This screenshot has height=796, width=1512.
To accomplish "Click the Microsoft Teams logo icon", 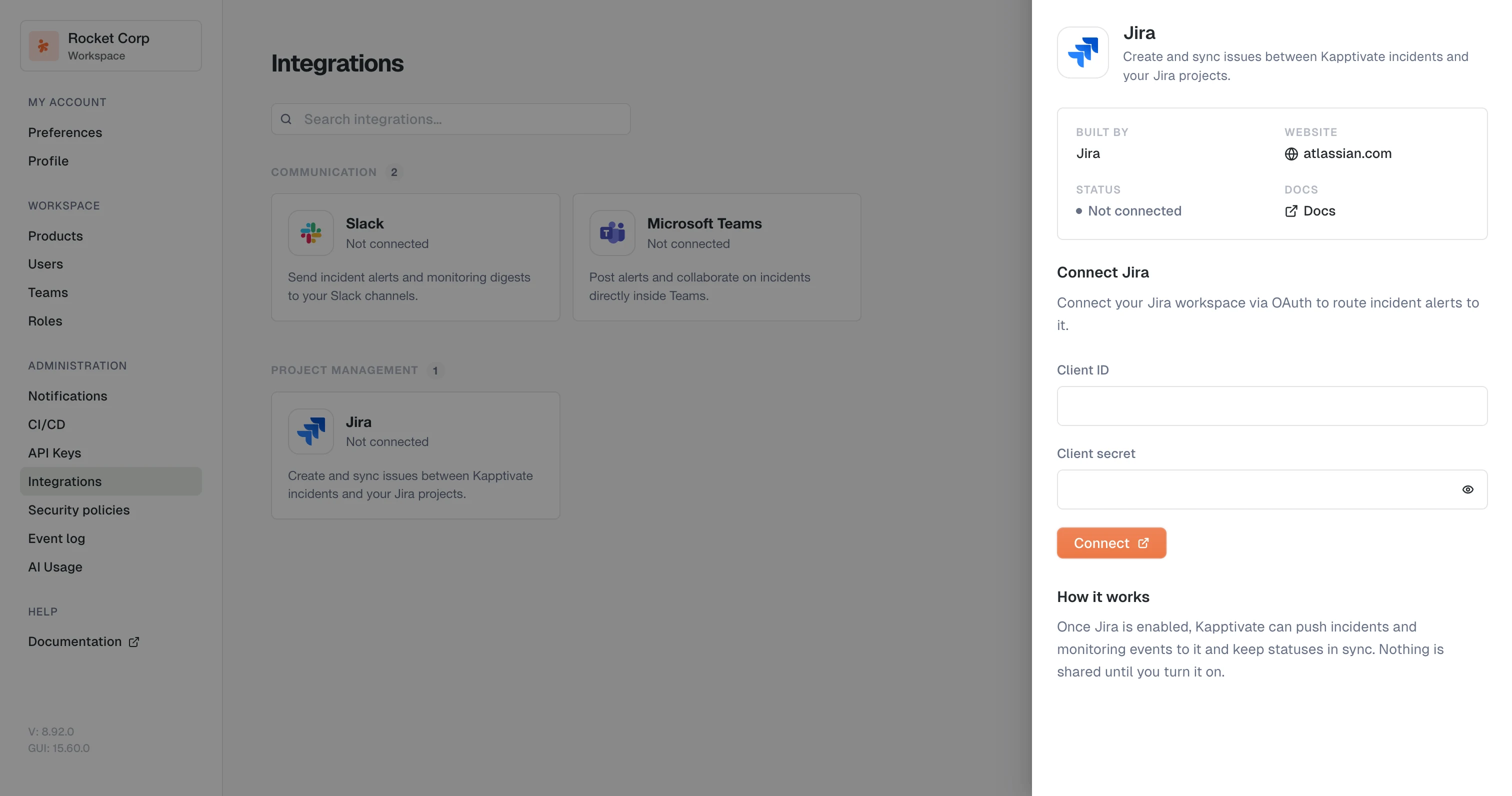I will (x=612, y=233).
